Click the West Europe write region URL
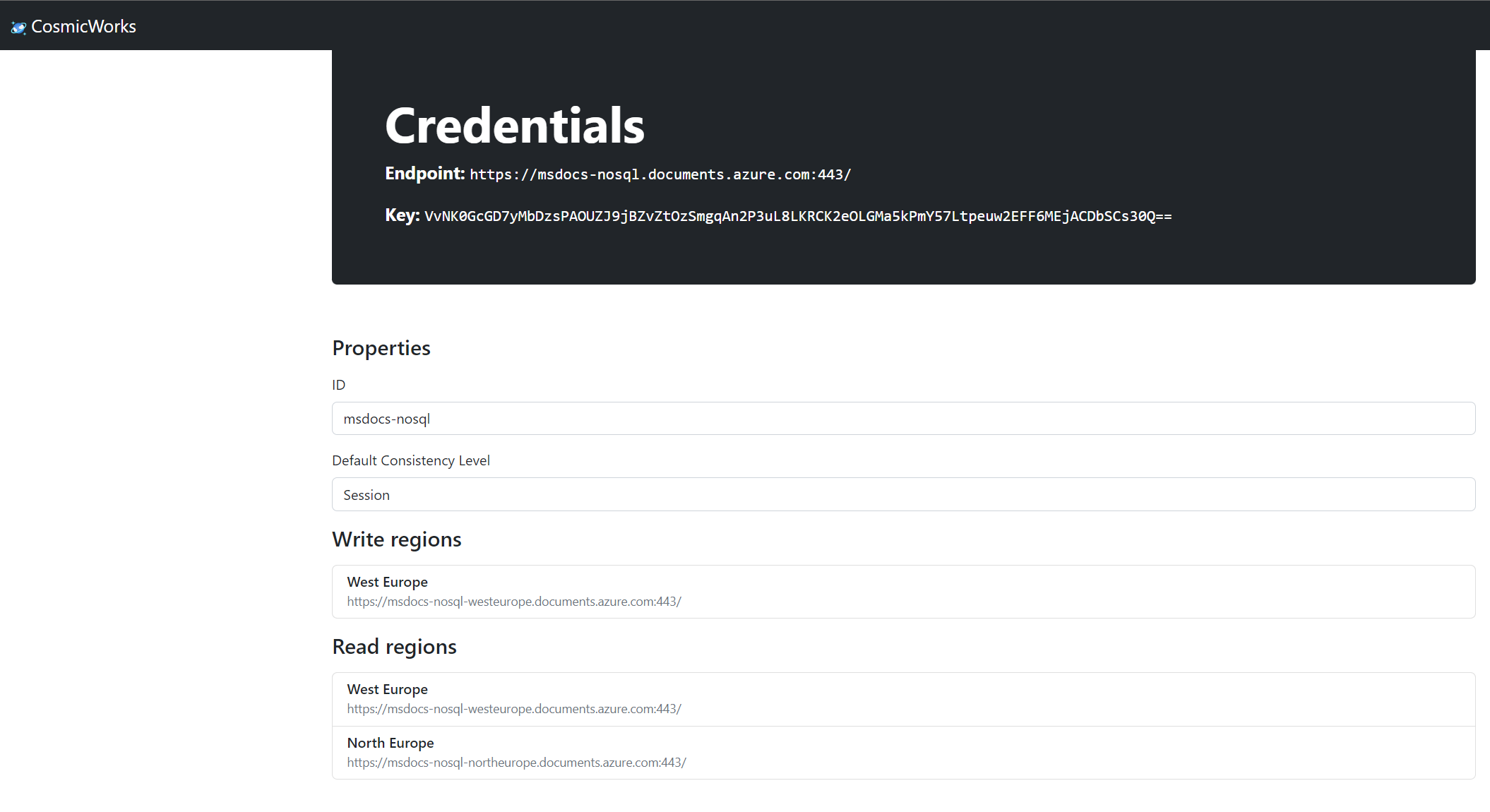1490x812 pixels. [513, 602]
